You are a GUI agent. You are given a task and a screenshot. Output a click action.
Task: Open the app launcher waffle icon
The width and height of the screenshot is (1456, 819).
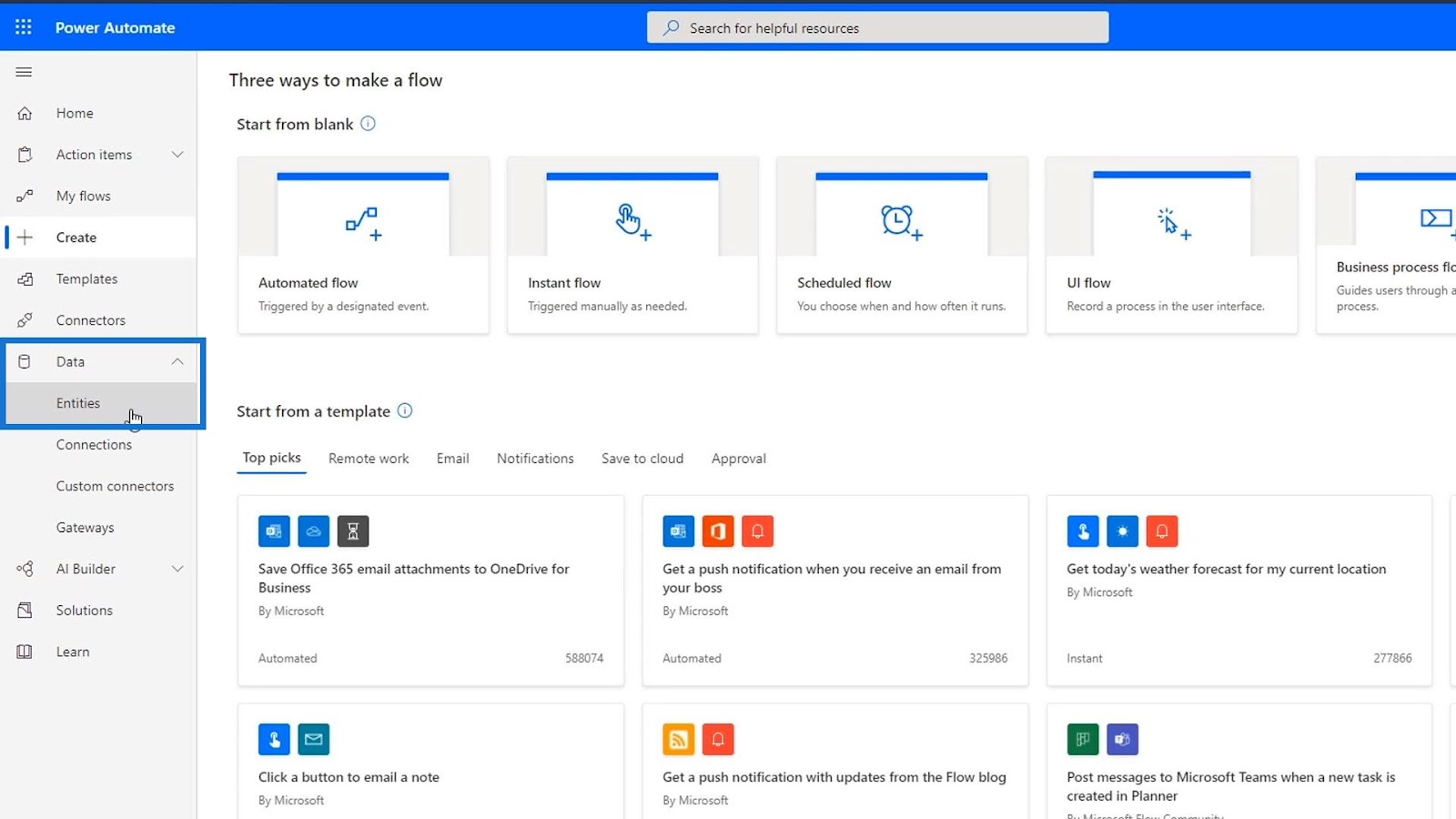click(24, 27)
